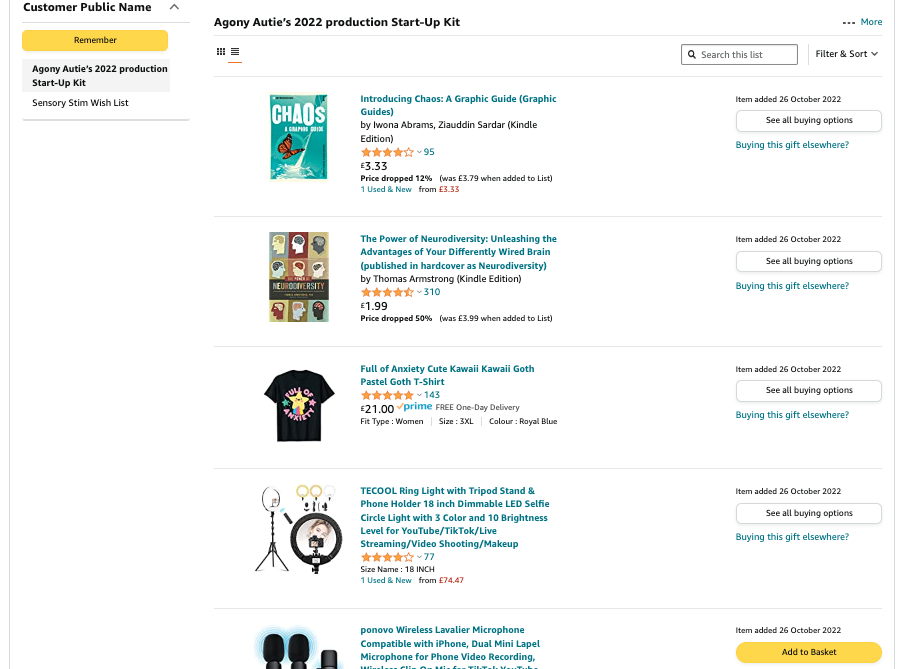The height and width of the screenshot is (669, 904).
Task: Switch to grid view icon
Action: pyautogui.click(x=221, y=51)
